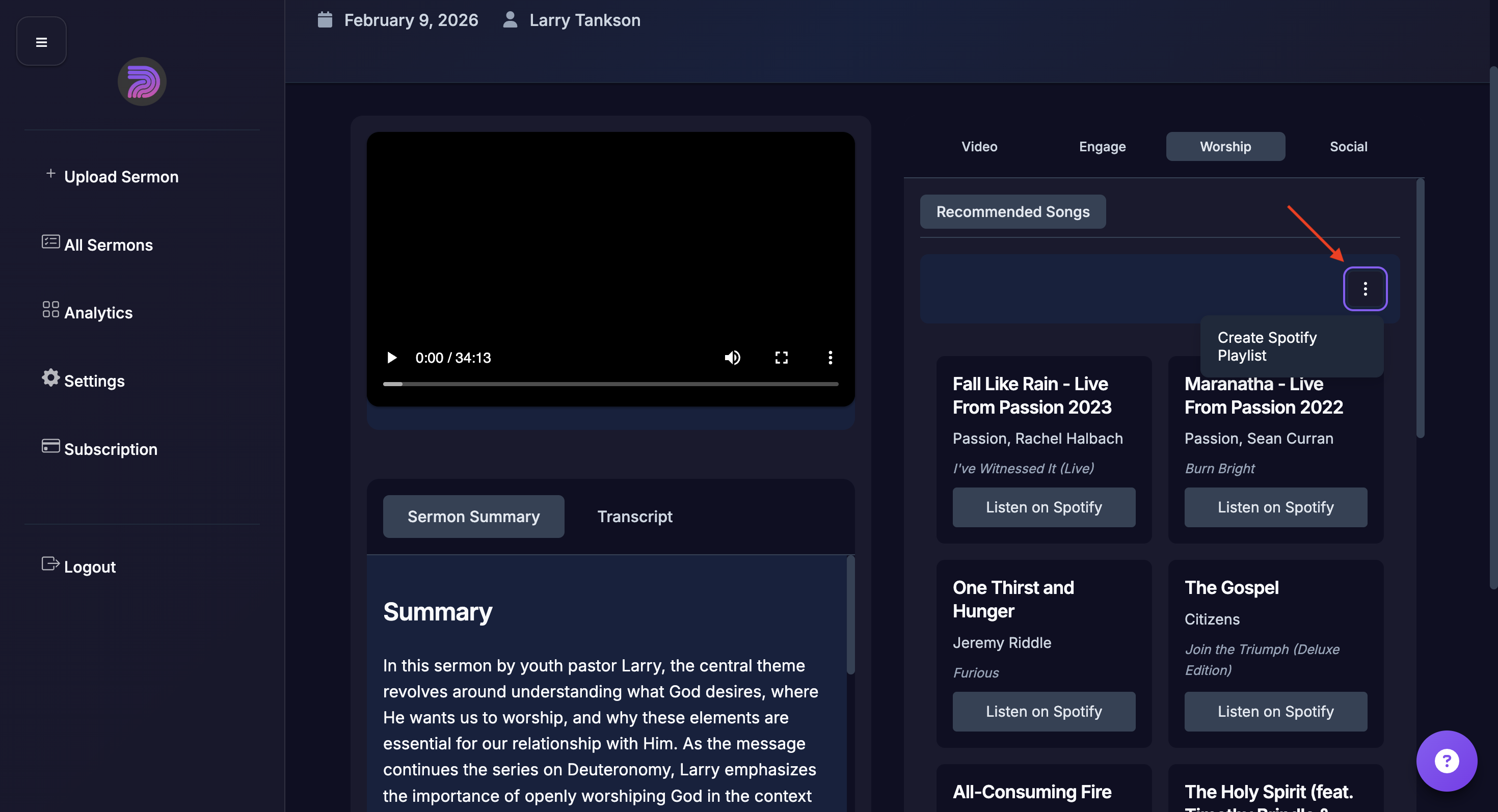The image size is (1498, 812).
Task: Switch to the Engage tab
Action: [1102, 147]
